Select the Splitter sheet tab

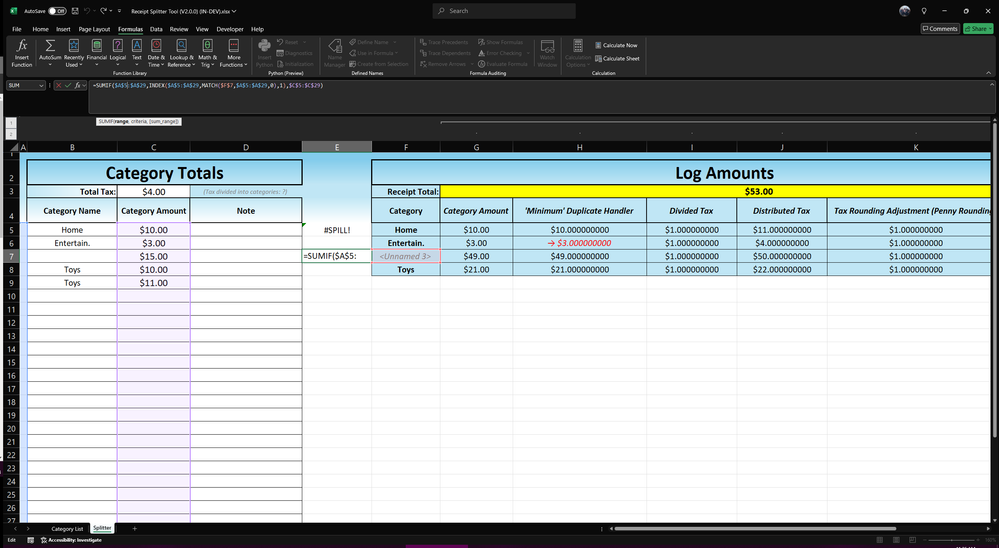pyautogui.click(x=102, y=528)
